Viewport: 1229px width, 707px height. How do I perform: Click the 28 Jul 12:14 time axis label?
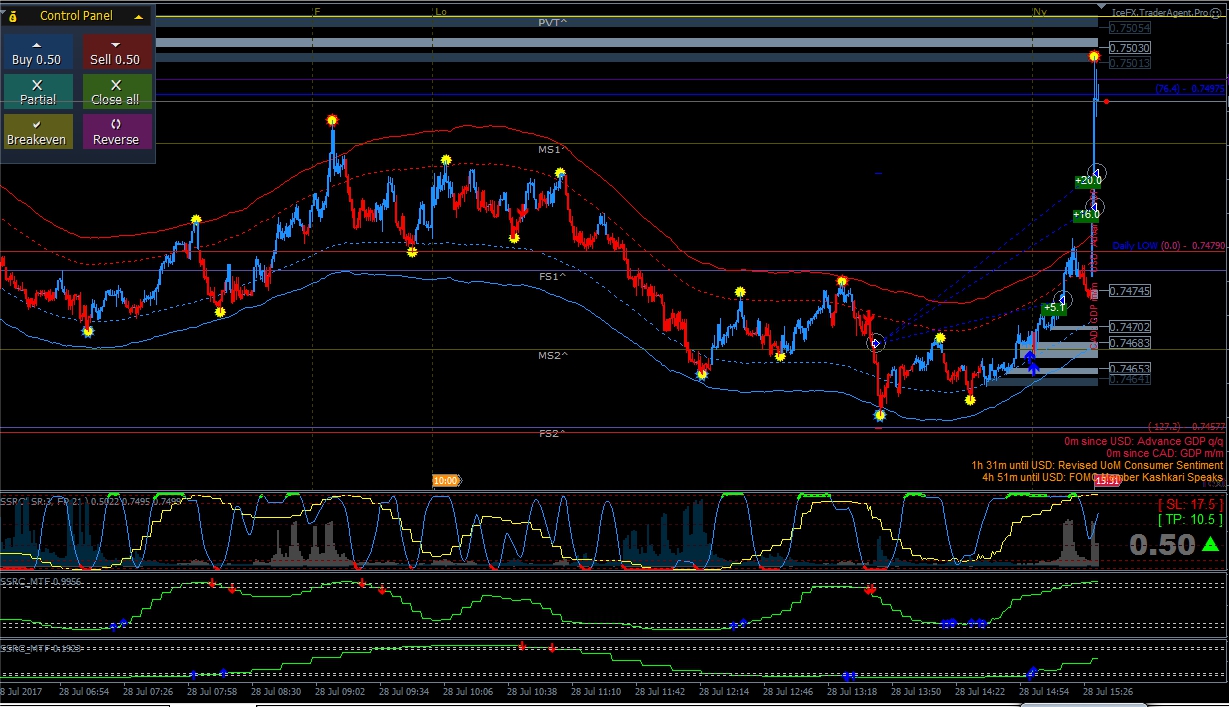pos(725,691)
